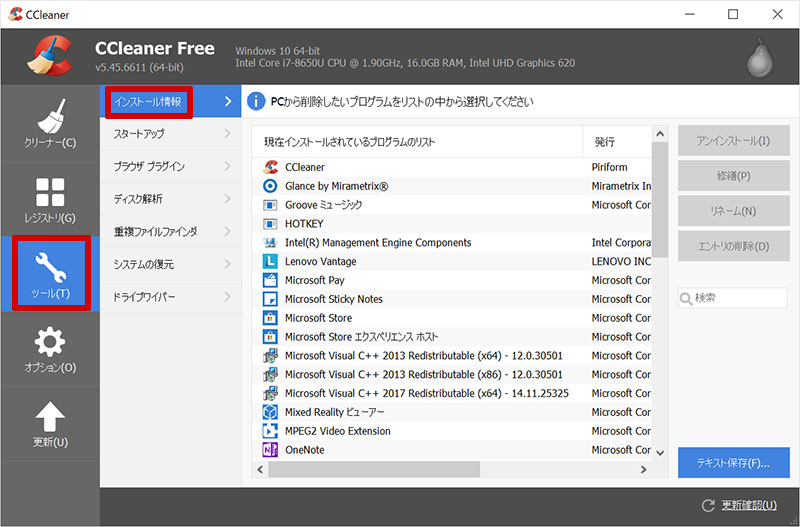
Task: Open オプション(O) gear settings
Action: click(x=50, y=349)
